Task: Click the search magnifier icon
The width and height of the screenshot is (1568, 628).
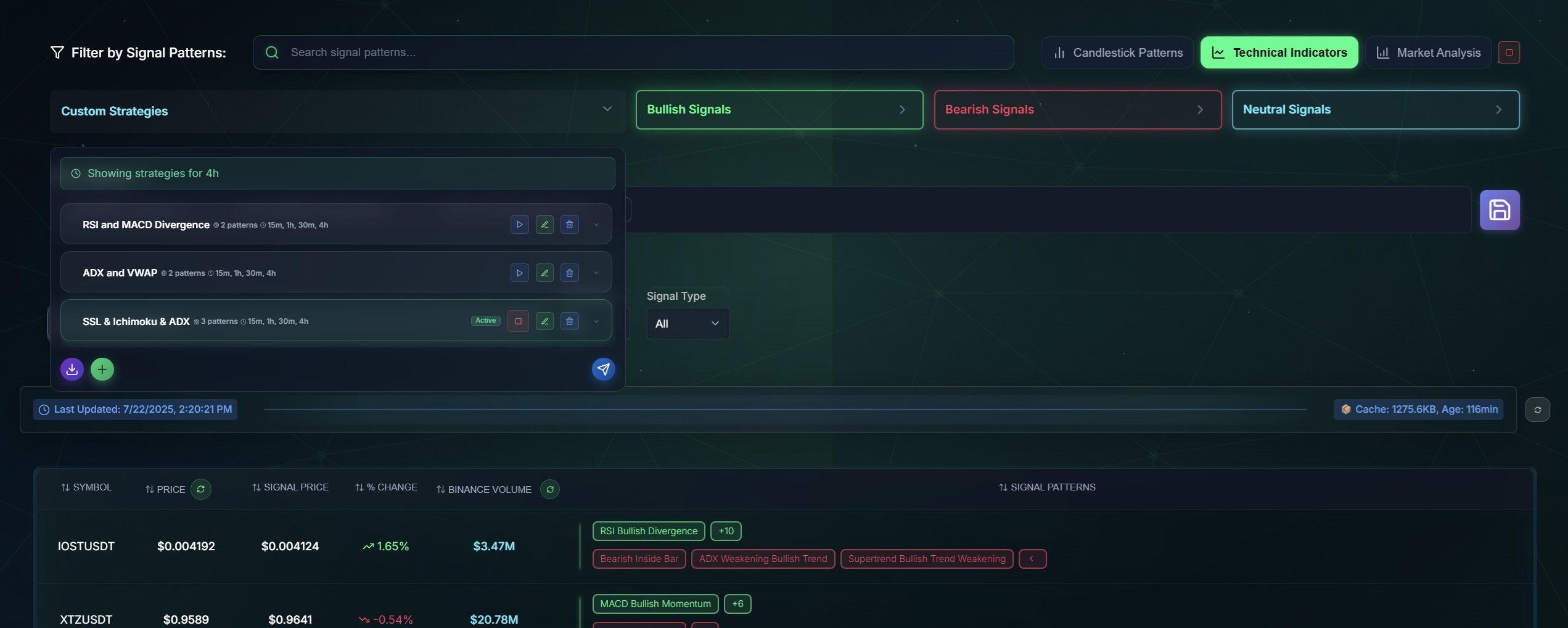Action: [x=272, y=52]
